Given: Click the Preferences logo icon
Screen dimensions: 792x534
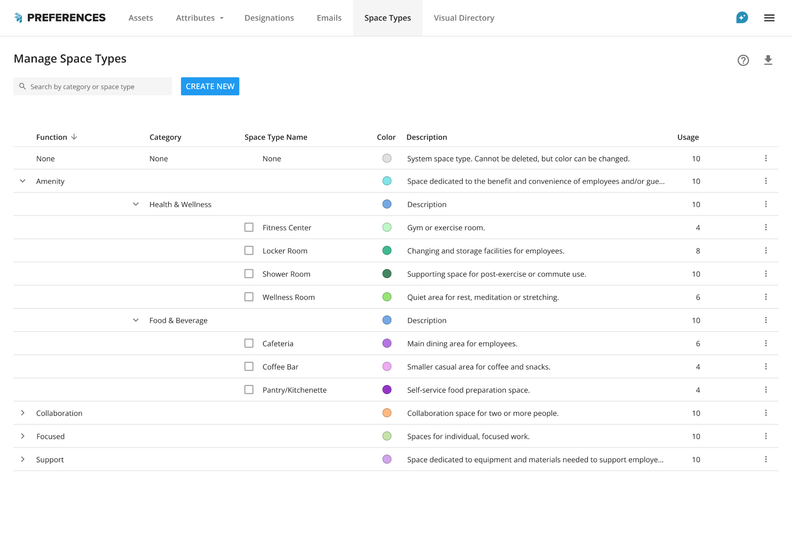Looking at the screenshot, I should [x=18, y=18].
